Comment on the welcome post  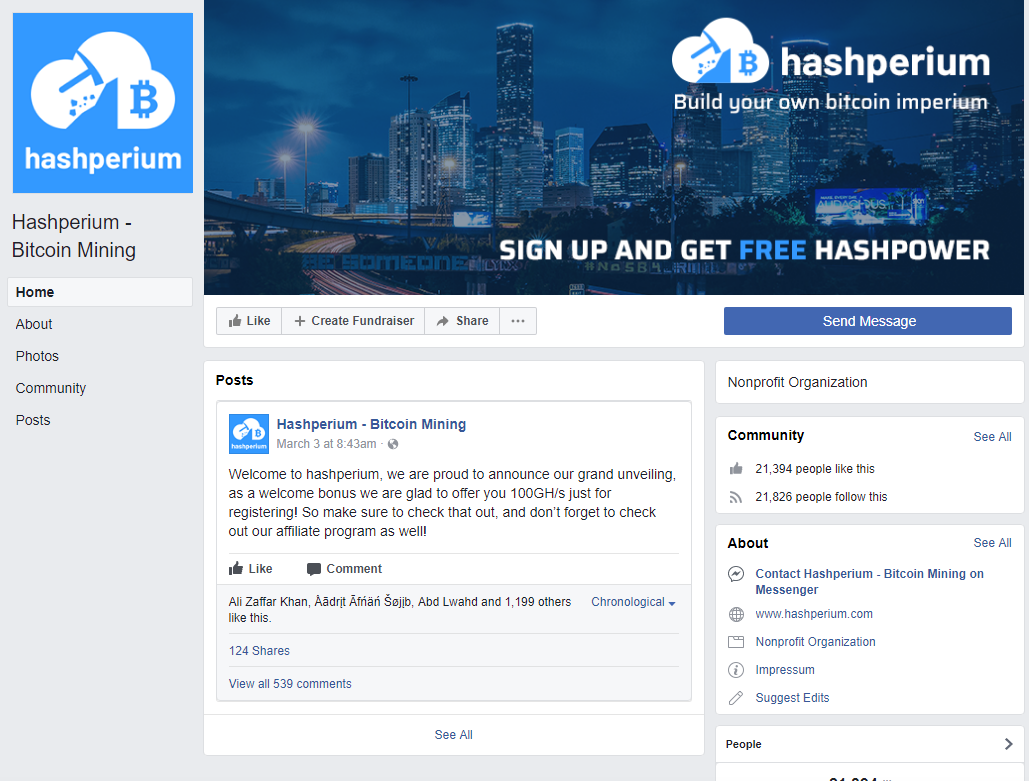click(345, 569)
